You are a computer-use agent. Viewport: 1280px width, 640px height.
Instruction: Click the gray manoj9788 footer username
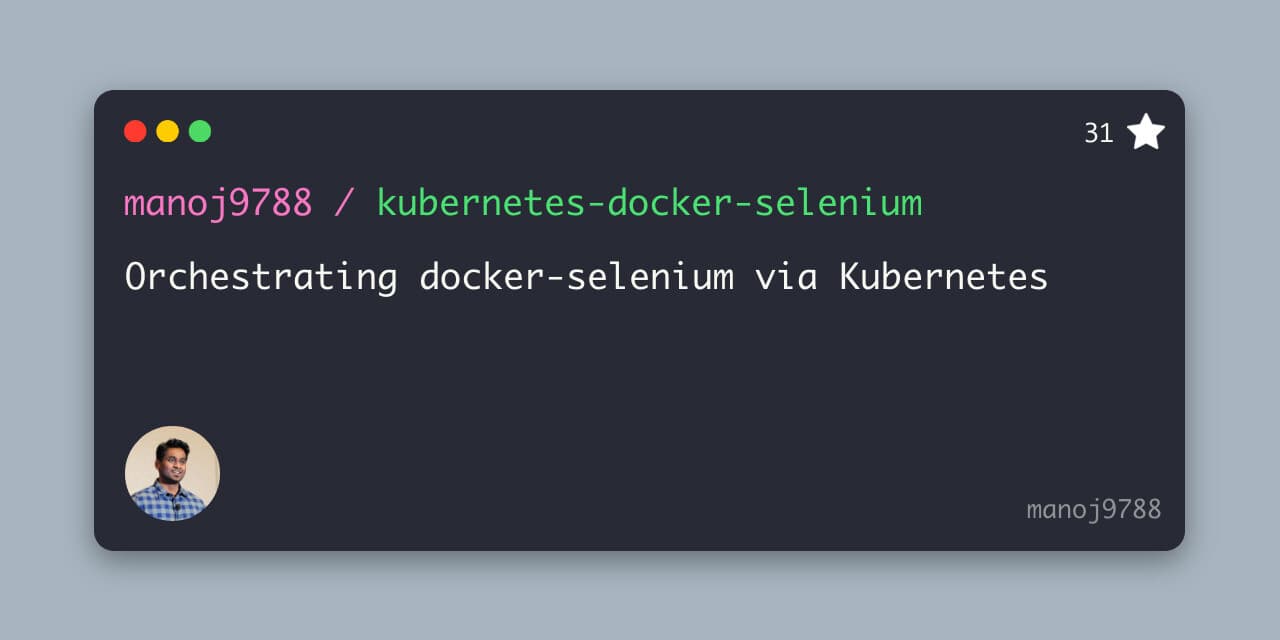(x=1094, y=510)
